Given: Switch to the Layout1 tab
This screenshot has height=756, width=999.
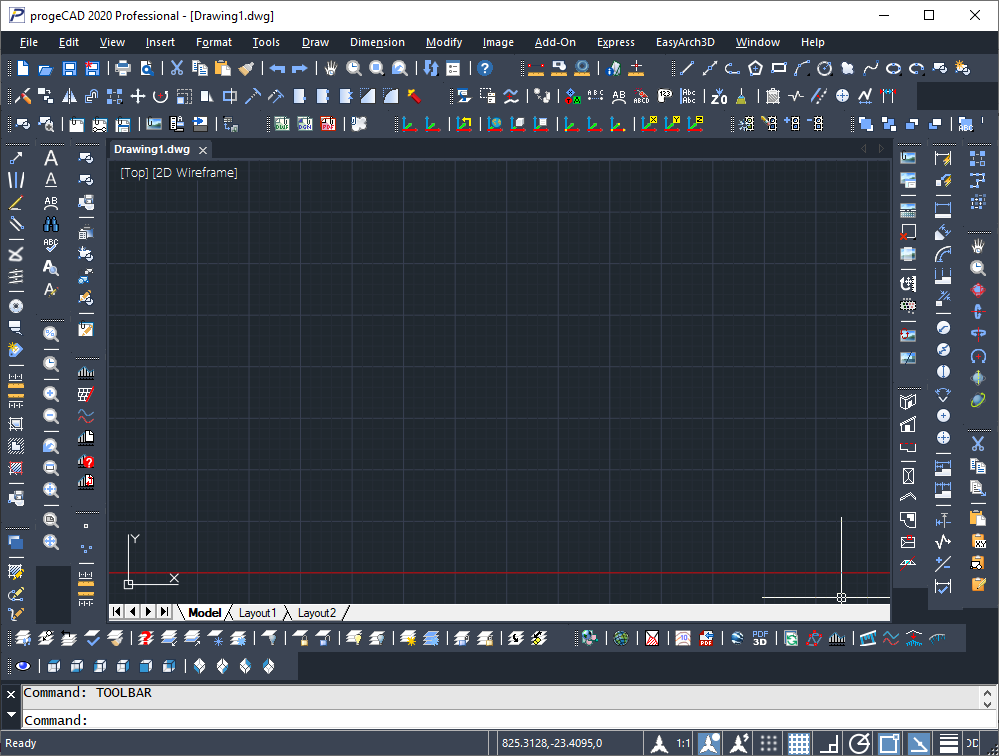Looking at the screenshot, I should (x=257, y=612).
